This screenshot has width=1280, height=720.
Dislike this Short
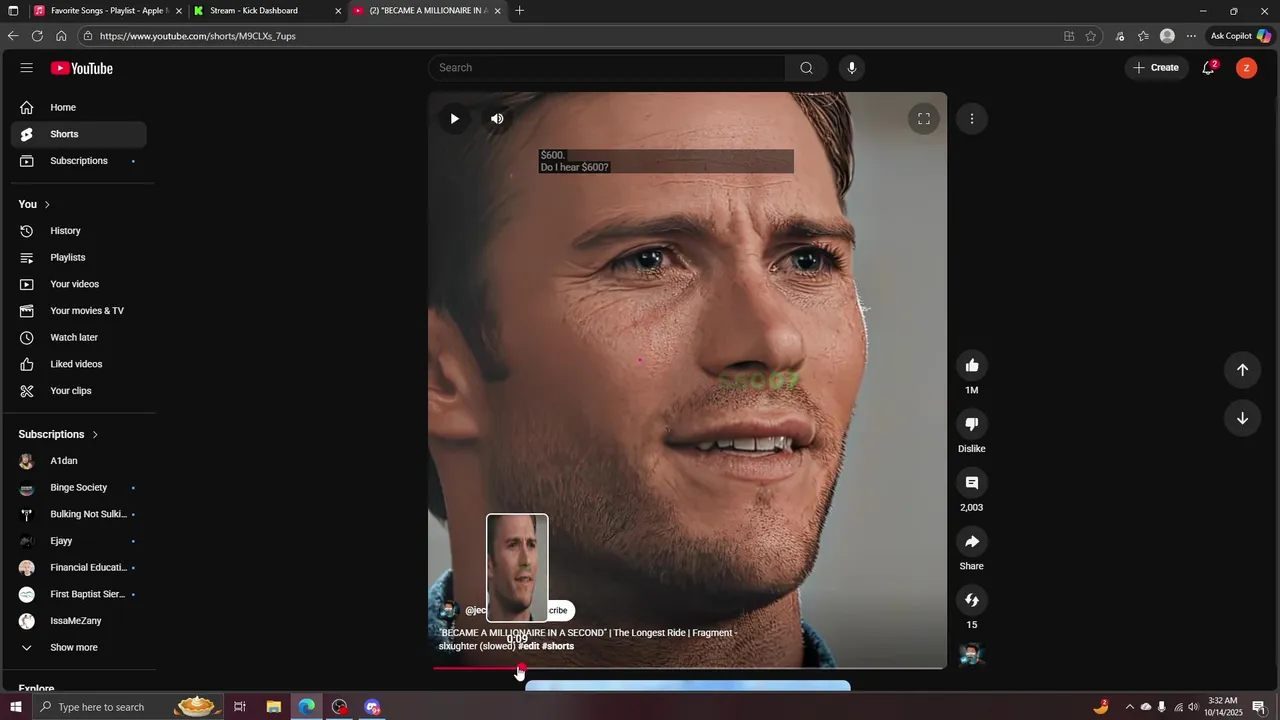(972, 425)
